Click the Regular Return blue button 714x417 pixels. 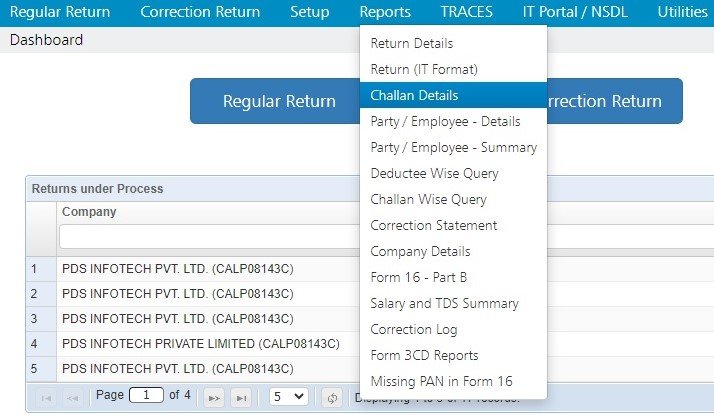tap(279, 101)
